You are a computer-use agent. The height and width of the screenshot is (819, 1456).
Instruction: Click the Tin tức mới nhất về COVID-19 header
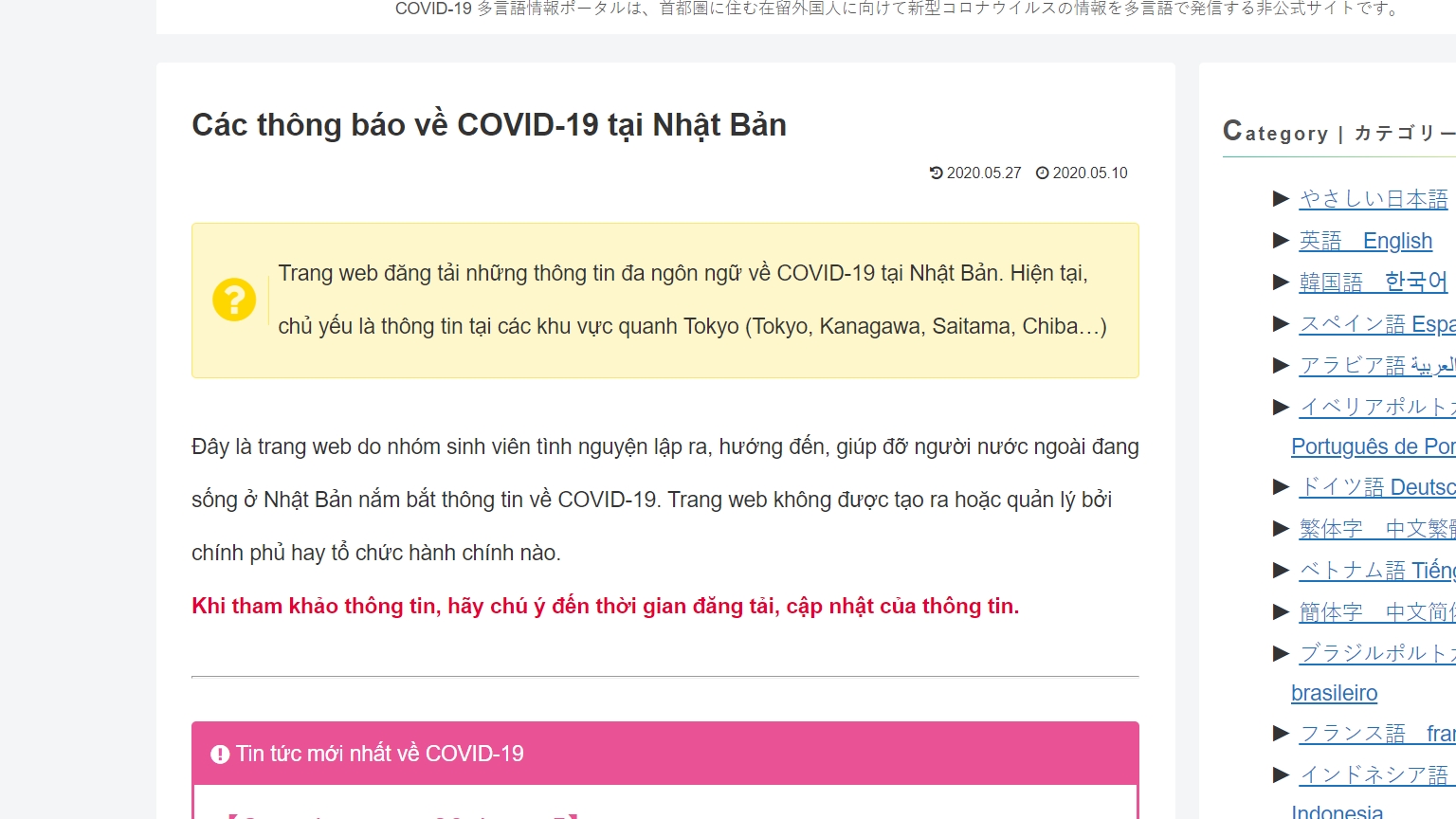point(379,754)
